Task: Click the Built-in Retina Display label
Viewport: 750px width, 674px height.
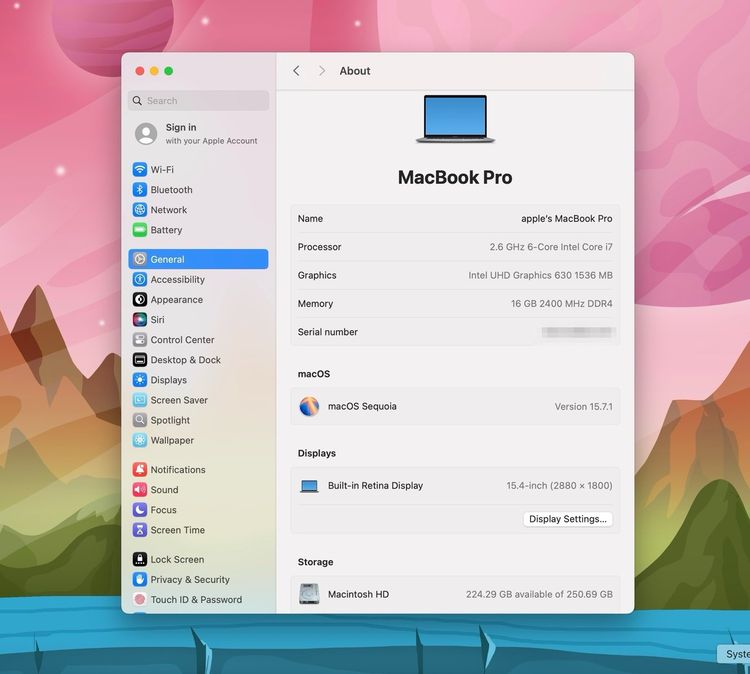Action: click(x=375, y=486)
